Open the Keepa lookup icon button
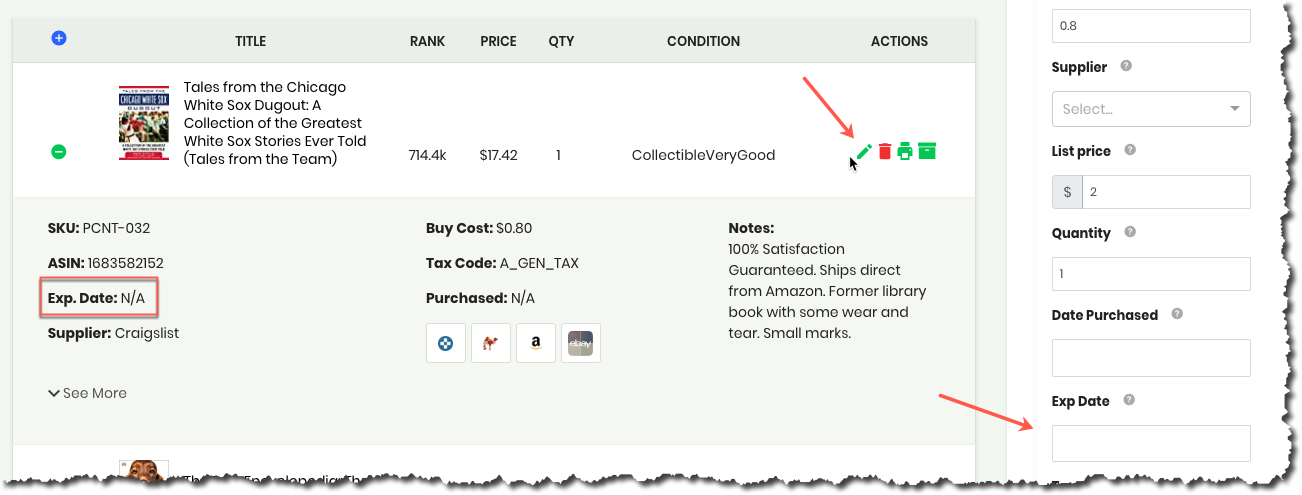The height and width of the screenshot is (495, 1302). point(446,343)
